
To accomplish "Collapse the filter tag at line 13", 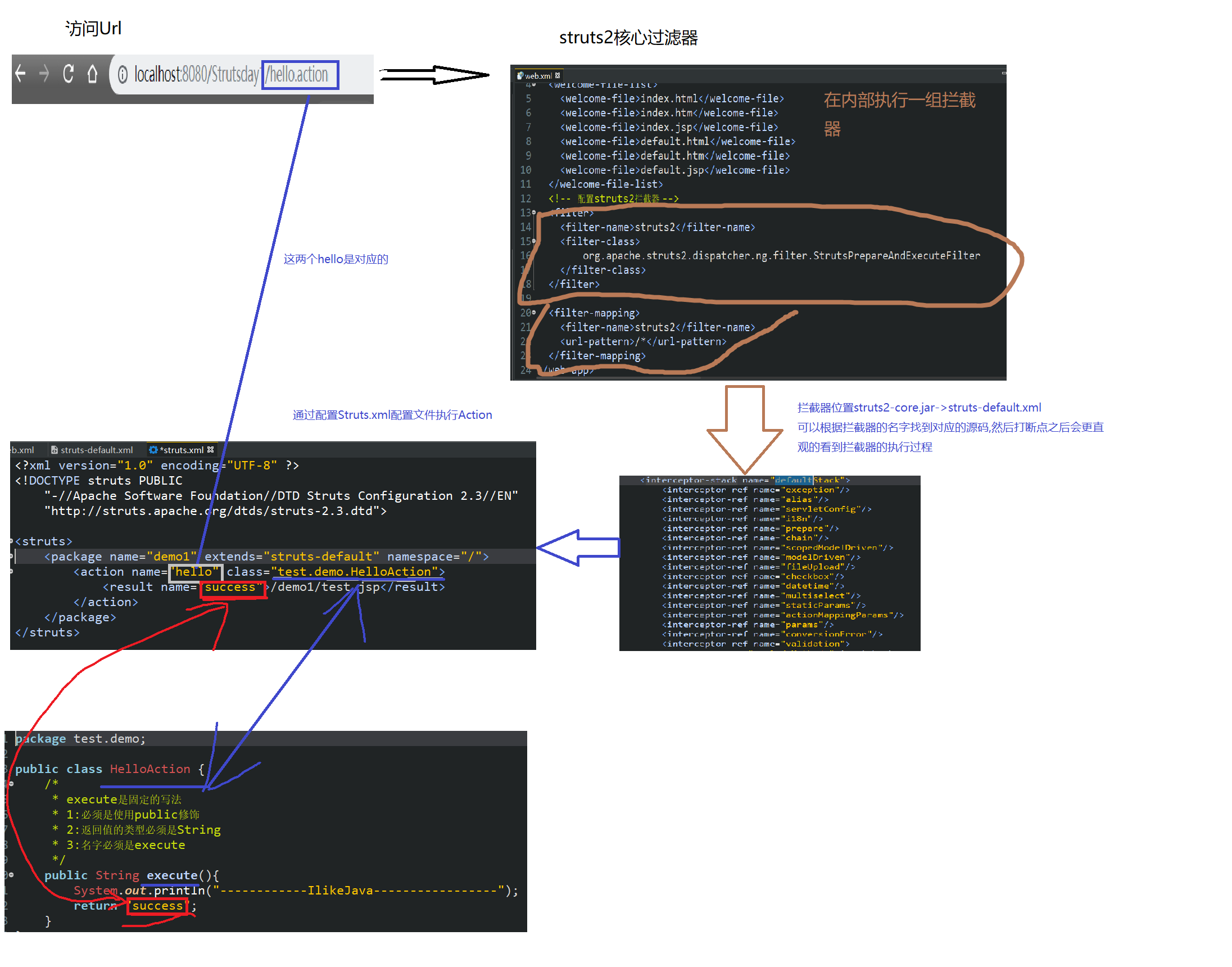I will (533, 213).
